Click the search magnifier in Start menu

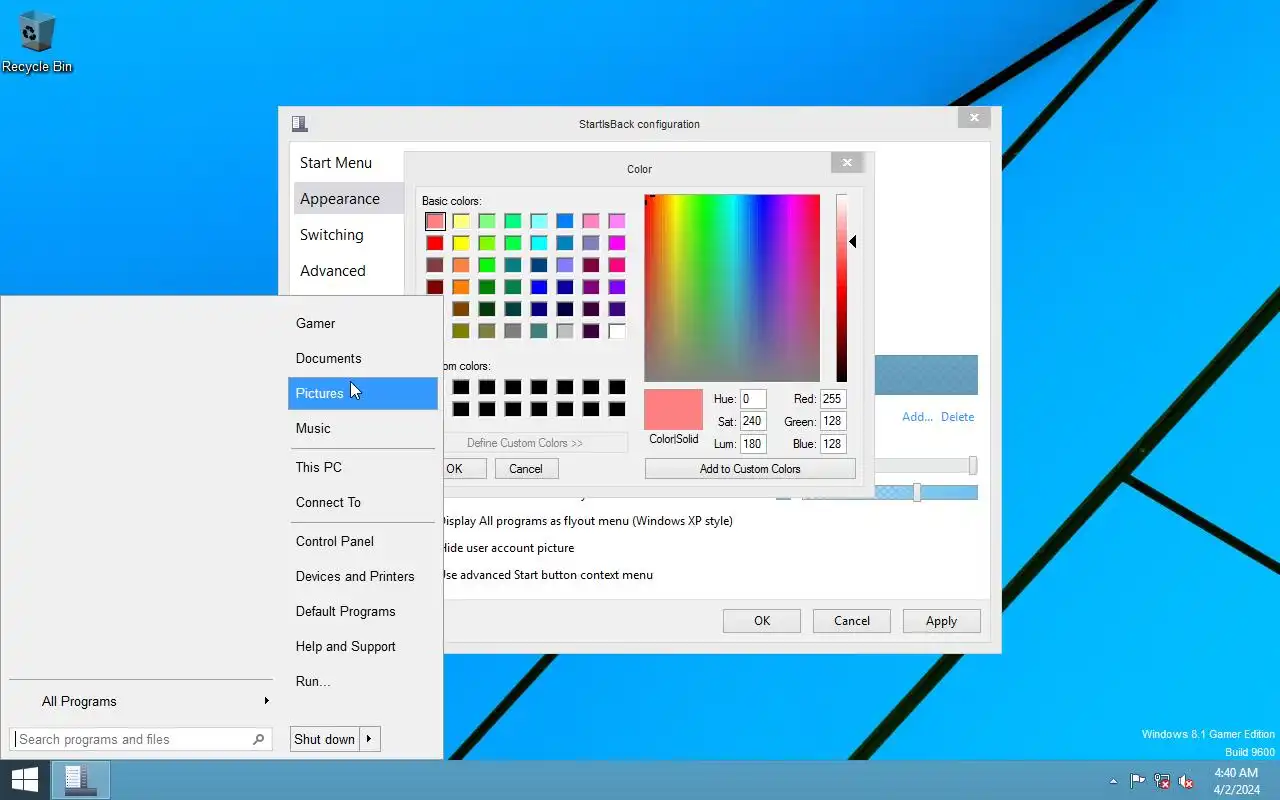click(258, 739)
